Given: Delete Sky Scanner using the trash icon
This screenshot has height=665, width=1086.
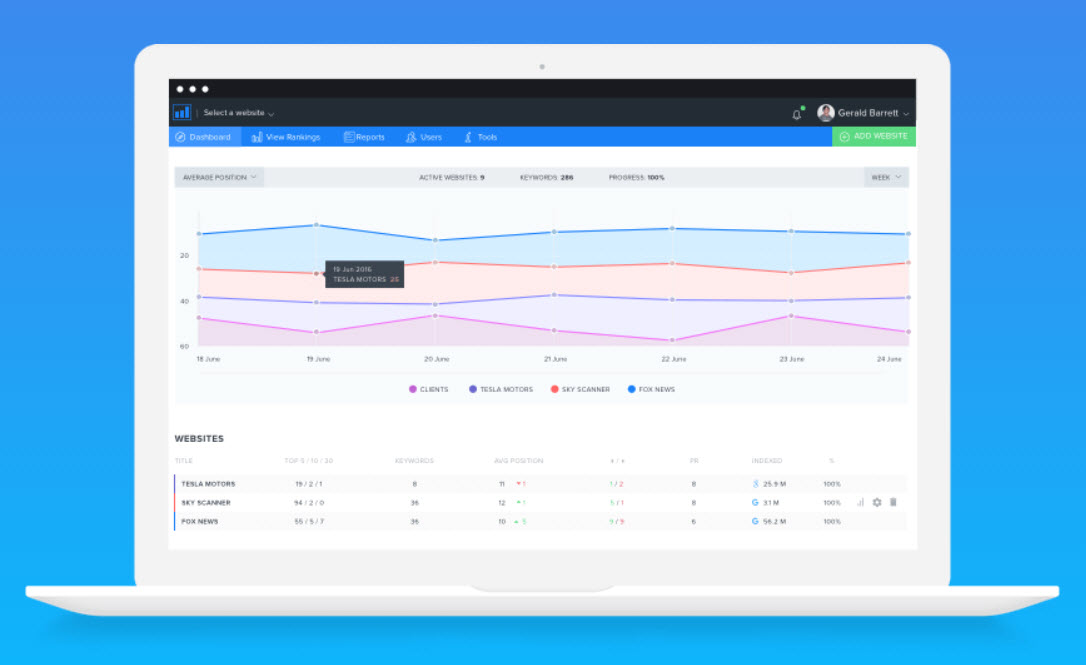Looking at the screenshot, I should 893,502.
